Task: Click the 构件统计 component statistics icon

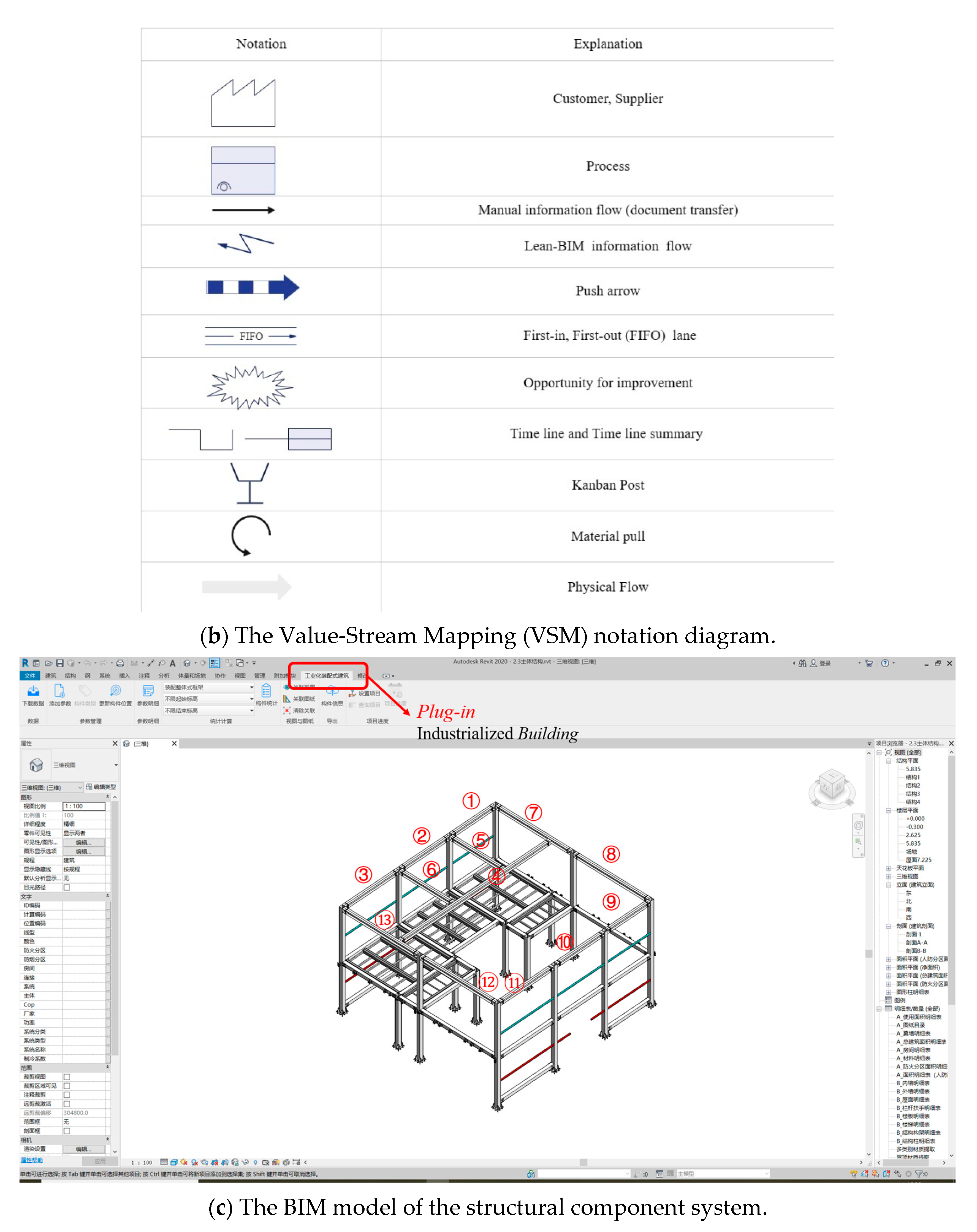Action: click(x=266, y=691)
